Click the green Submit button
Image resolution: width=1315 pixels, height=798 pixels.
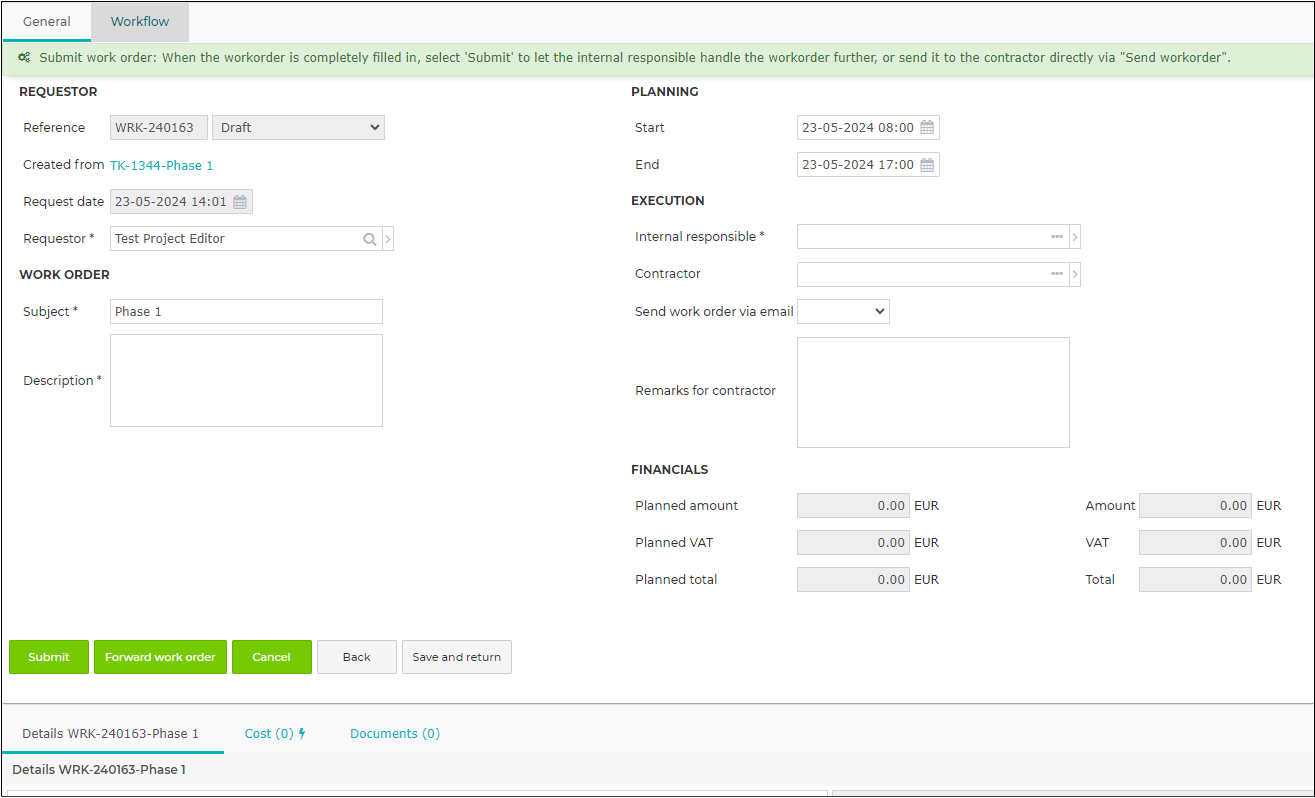pos(49,657)
